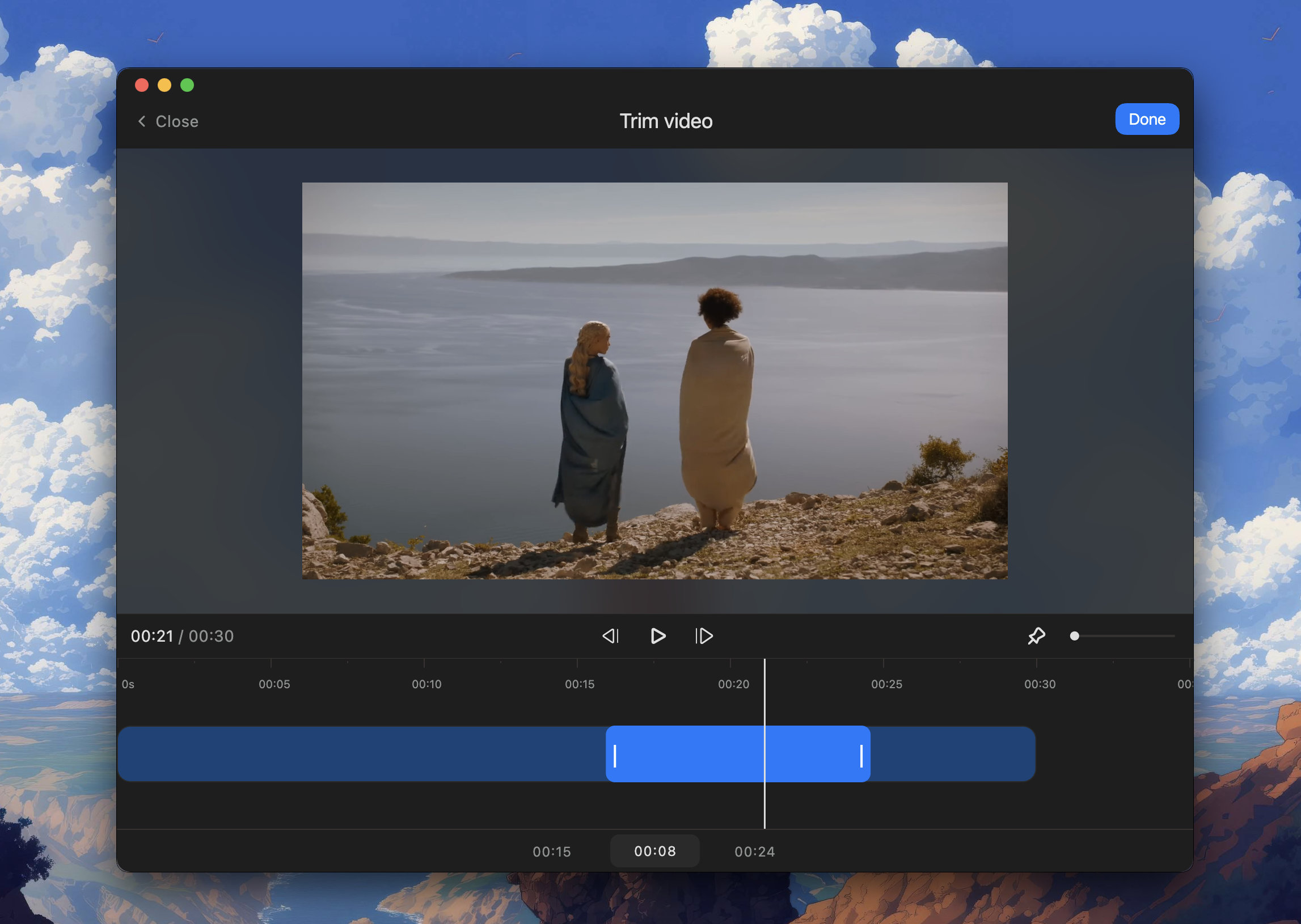
Task: Click the dark clip area before the trim
Action: [x=362, y=754]
